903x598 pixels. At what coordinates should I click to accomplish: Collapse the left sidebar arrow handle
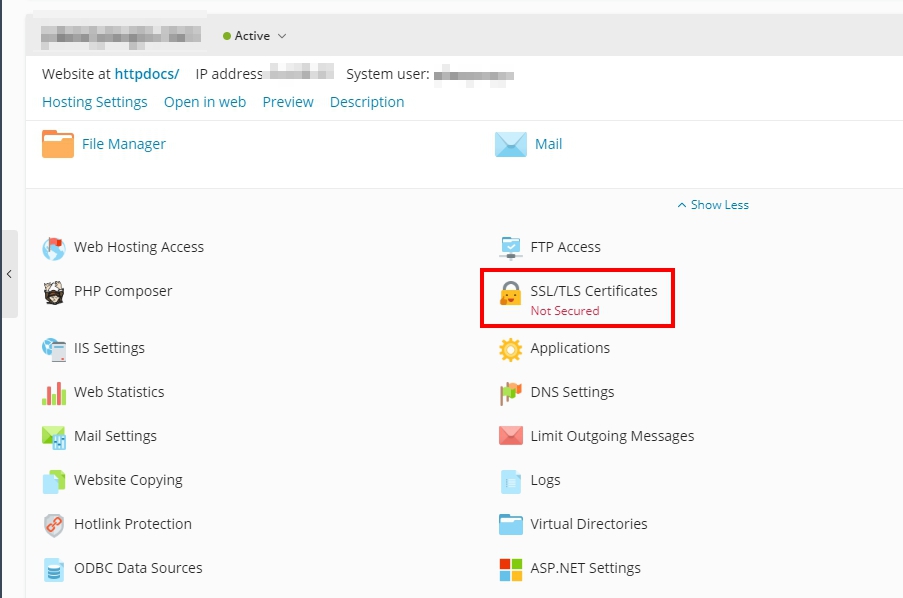[9, 274]
